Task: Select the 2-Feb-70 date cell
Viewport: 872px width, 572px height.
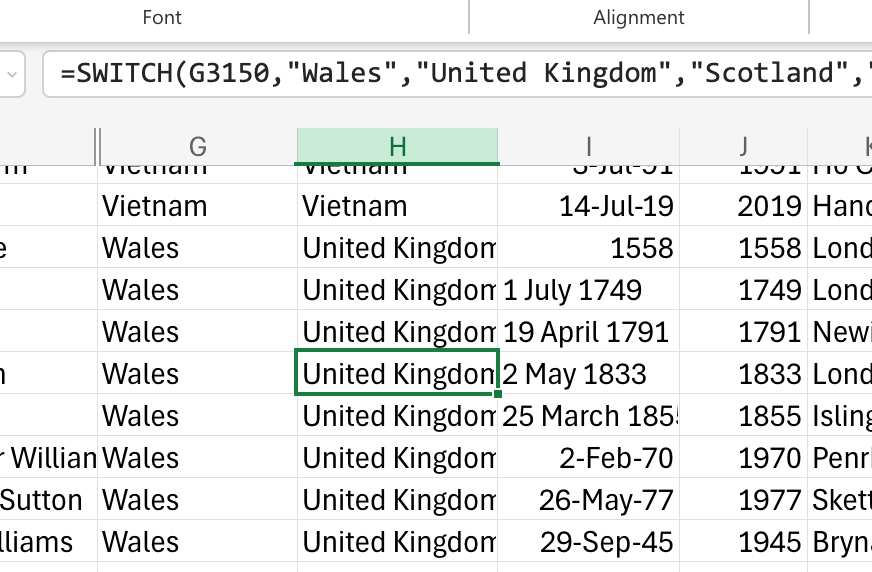Action: click(x=589, y=458)
